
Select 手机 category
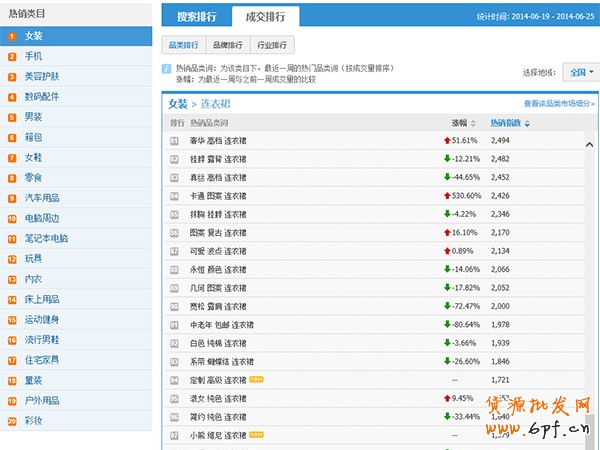click(x=76, y=56)
